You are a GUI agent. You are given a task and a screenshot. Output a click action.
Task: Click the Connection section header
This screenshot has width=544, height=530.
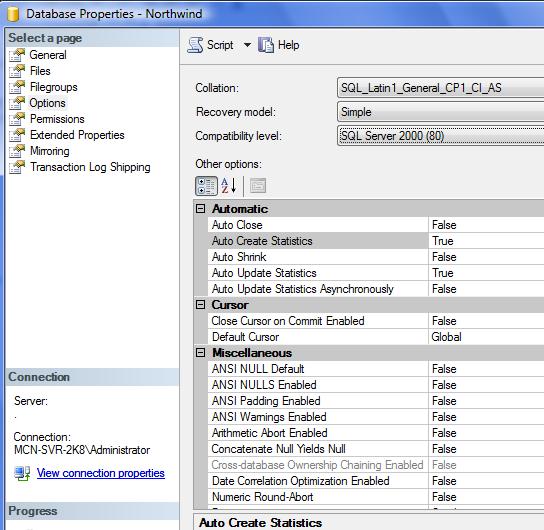[x=92, y=377]
